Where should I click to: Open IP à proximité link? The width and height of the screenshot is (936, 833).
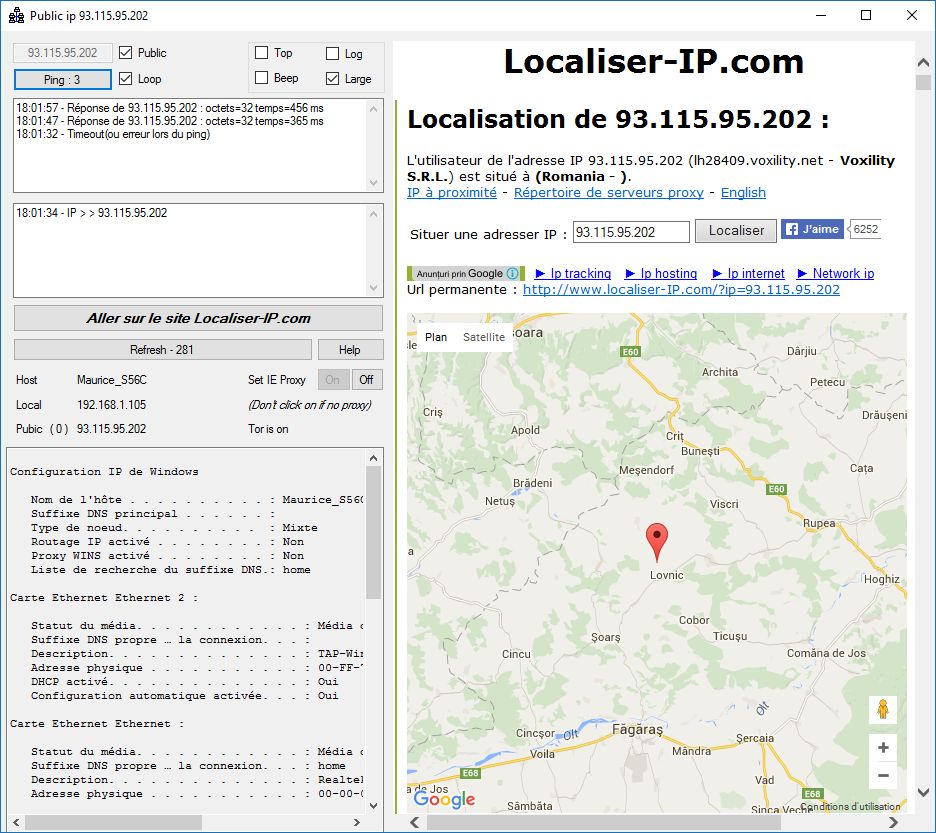coord(452,192)
